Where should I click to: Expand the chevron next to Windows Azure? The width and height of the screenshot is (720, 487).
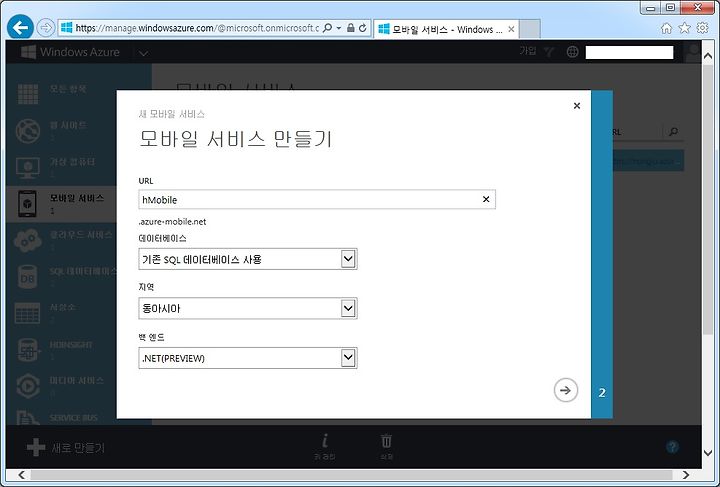pos(143,53)
